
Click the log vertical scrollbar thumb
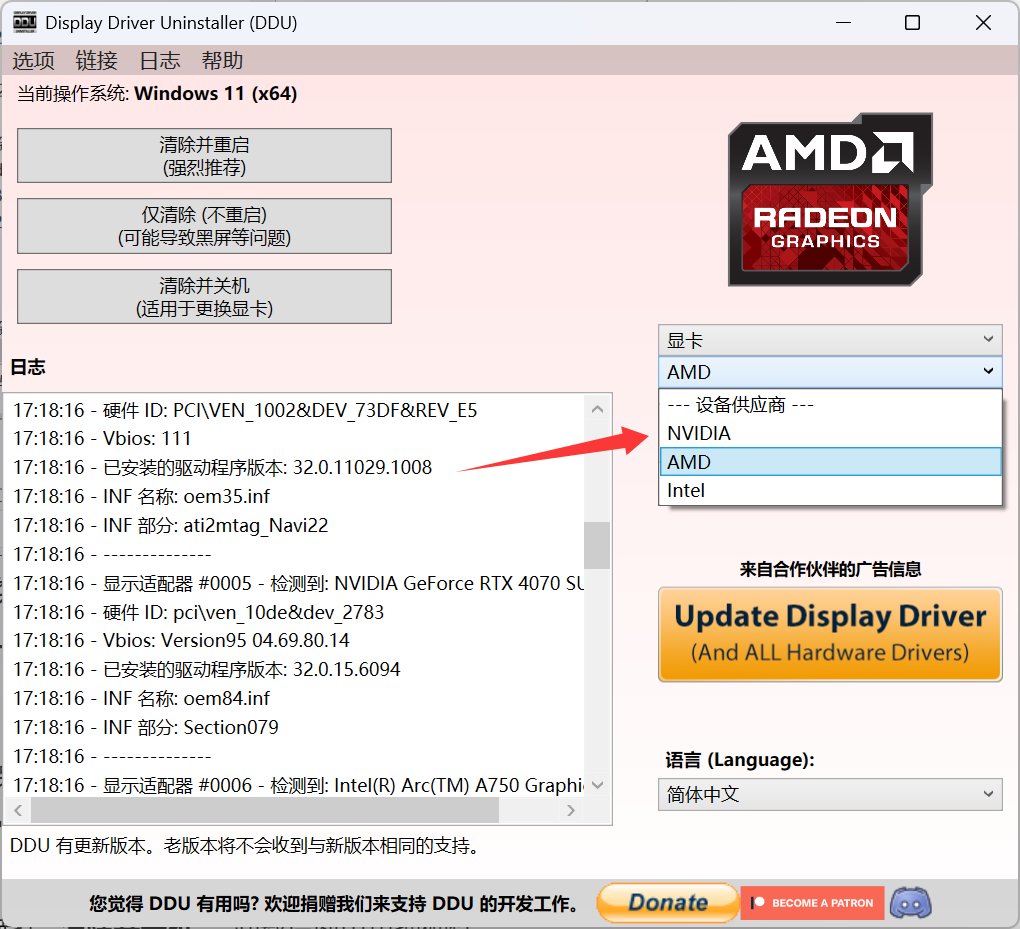tap(597, 545)
